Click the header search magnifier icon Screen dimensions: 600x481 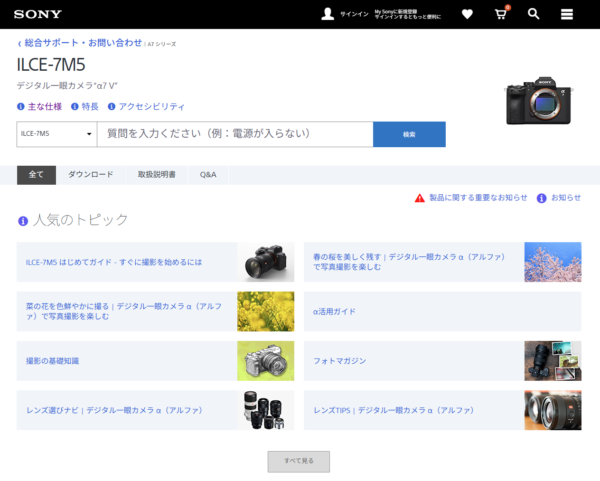click(533, 14)
